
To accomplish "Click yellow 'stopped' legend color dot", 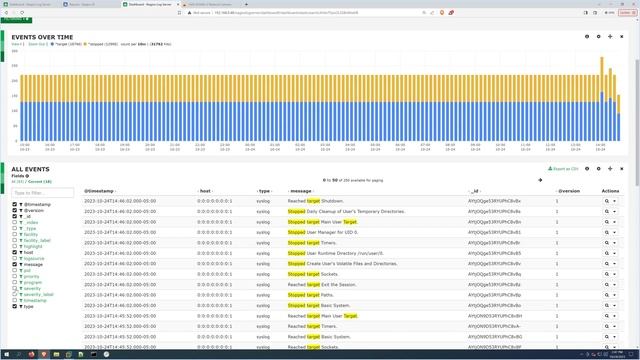I will (85, 44).
